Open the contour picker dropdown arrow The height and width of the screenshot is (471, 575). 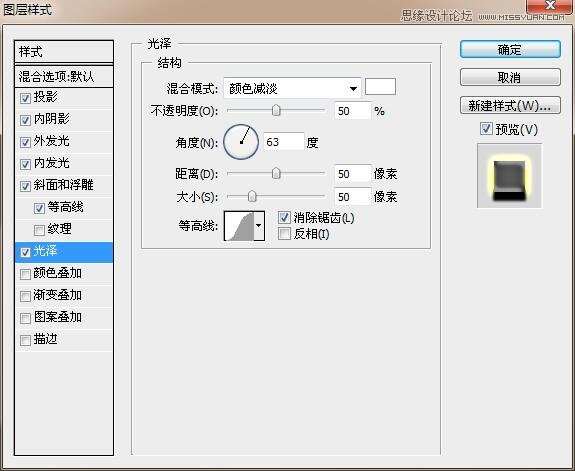tap(259, 226)
